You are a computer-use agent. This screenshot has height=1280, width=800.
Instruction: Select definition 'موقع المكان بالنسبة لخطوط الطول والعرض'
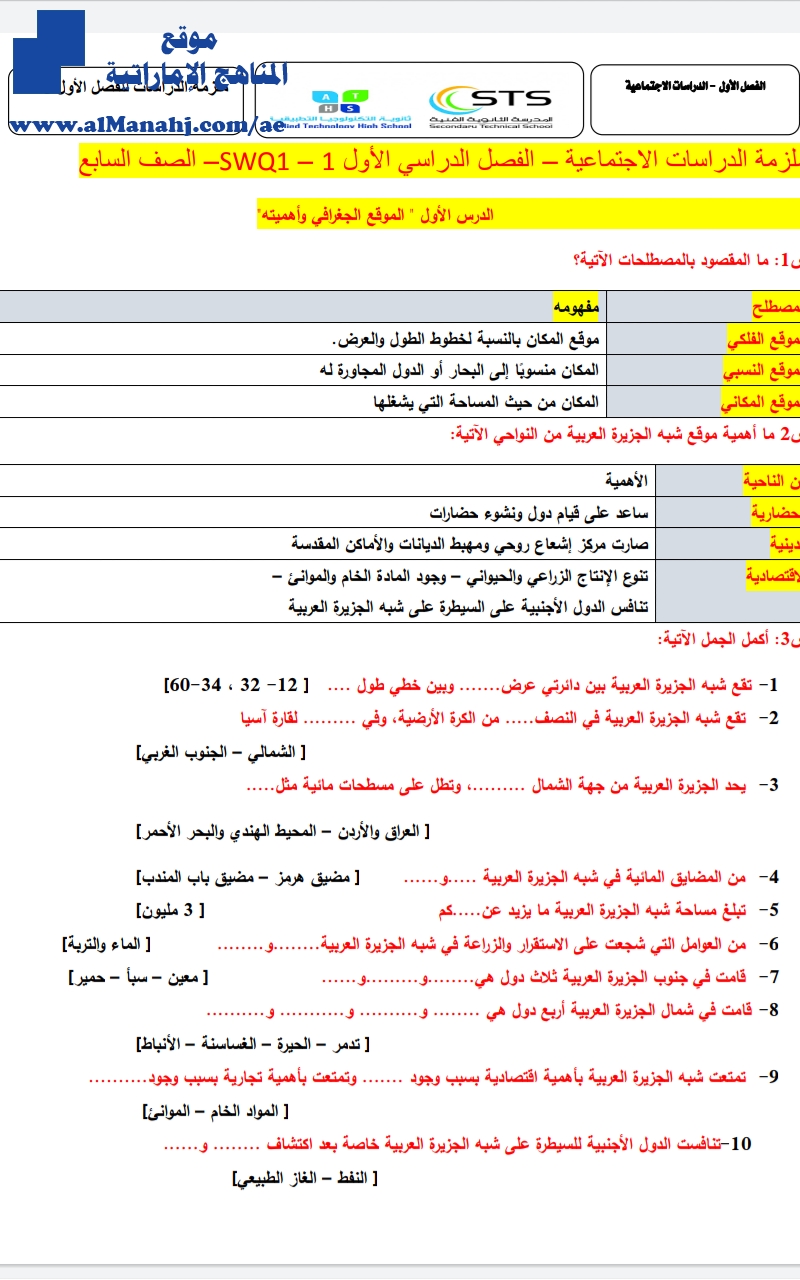466,339
